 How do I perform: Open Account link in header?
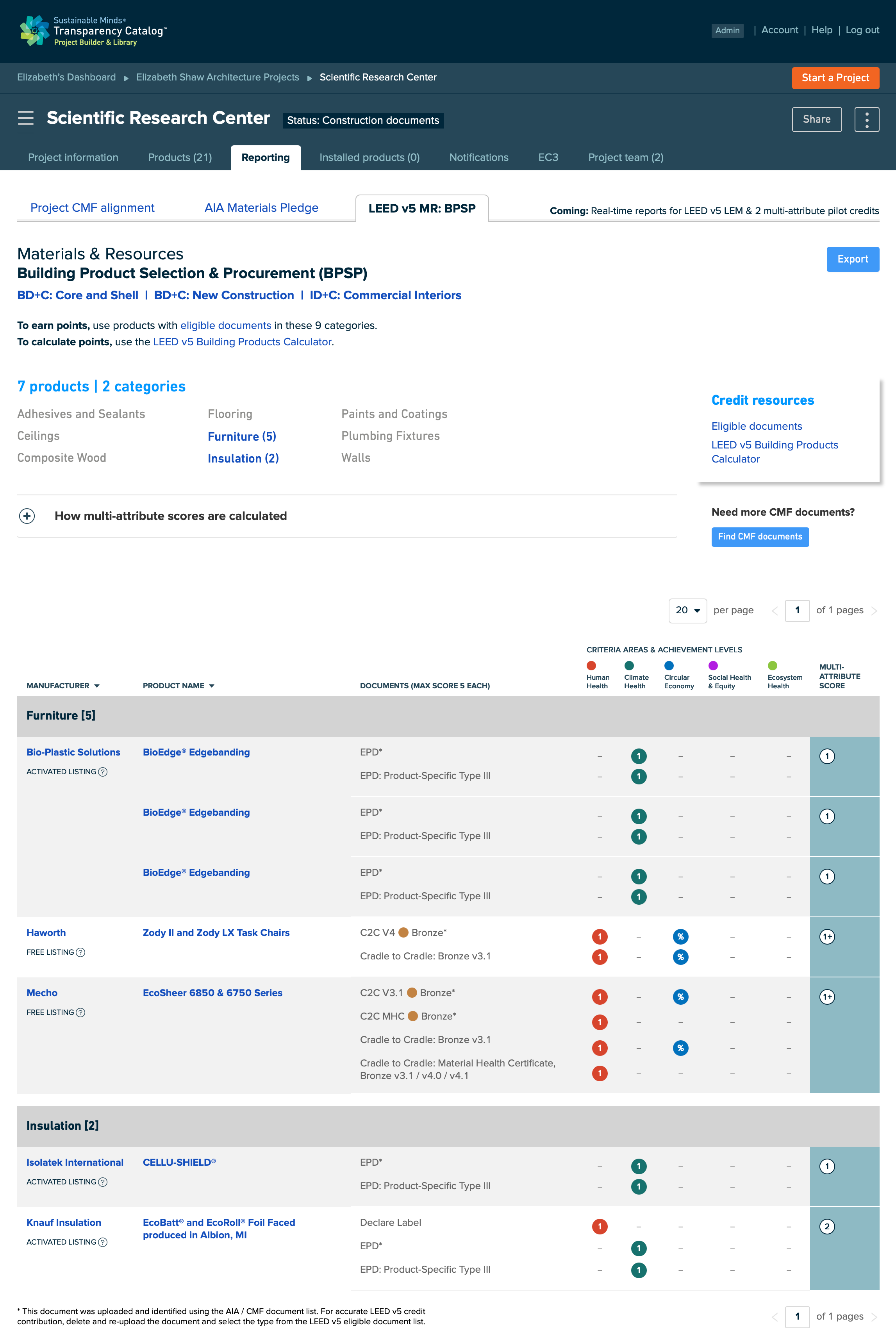pos(780,30)
